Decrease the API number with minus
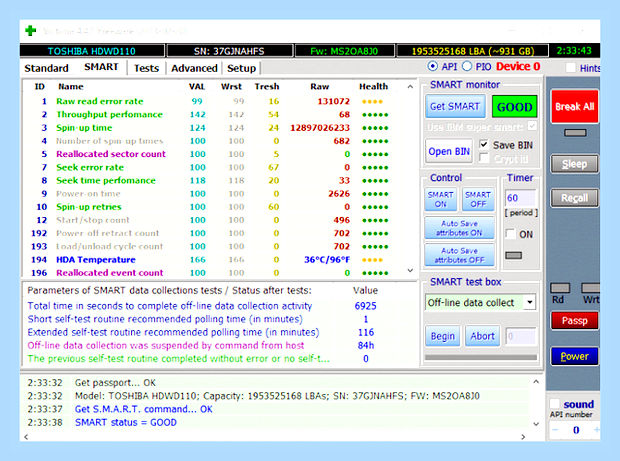The height and width of the screenshot is (461, 620). click(x=555, y=430)
